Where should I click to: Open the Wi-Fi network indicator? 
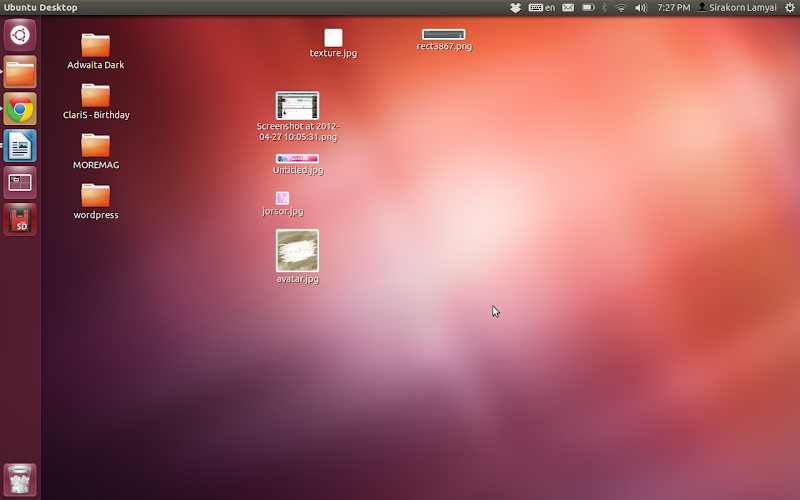621,8
